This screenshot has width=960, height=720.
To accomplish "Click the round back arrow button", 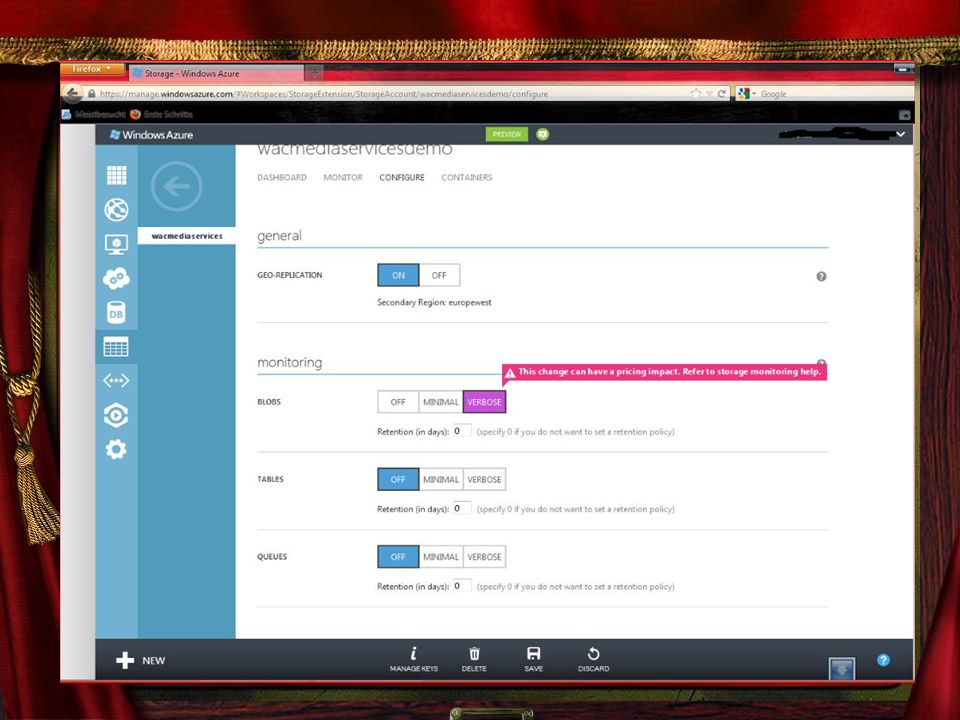I will click(x=176, y=186).
